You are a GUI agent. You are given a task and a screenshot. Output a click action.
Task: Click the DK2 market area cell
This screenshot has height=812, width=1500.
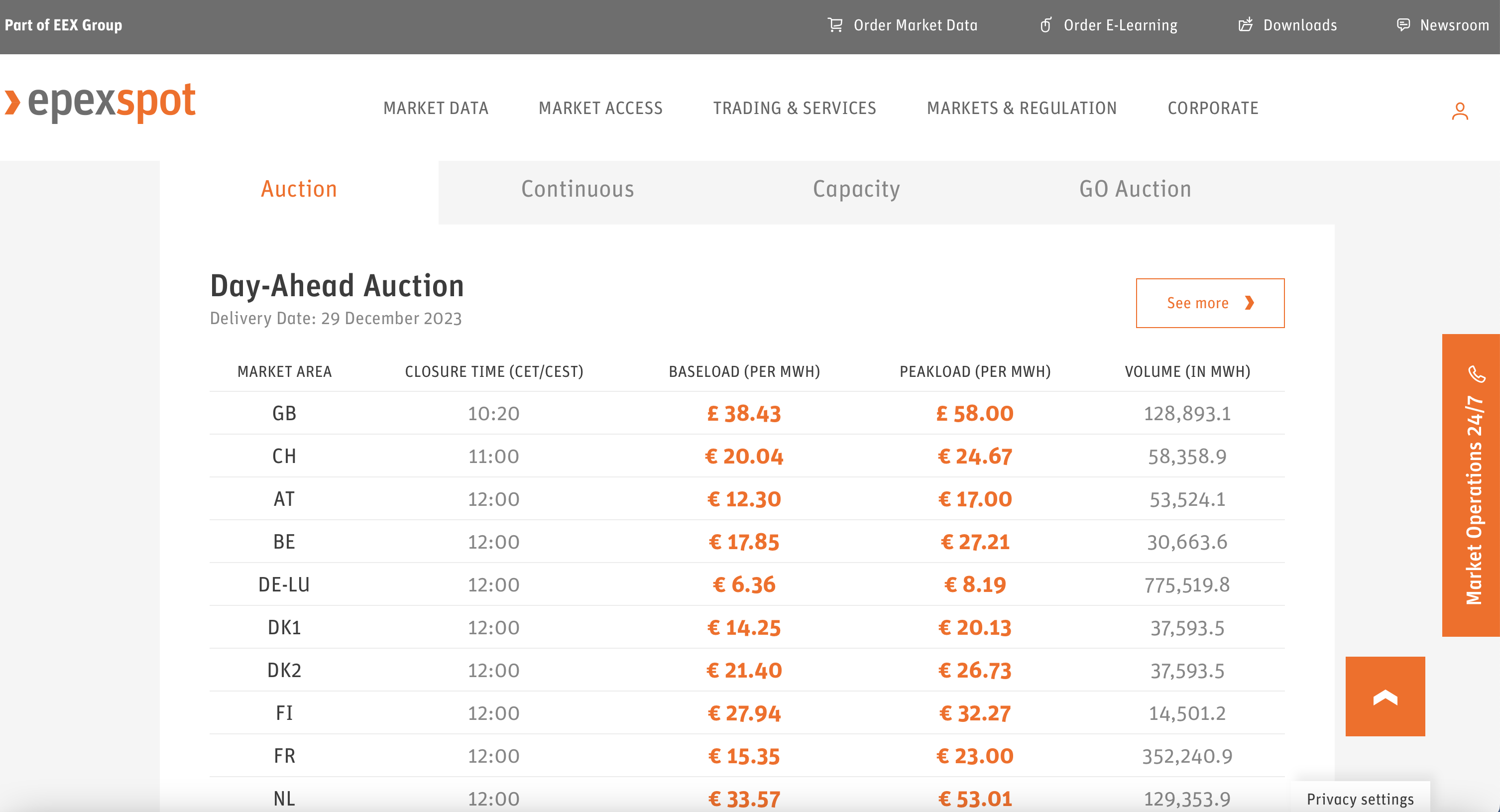[x=284, y=671]
